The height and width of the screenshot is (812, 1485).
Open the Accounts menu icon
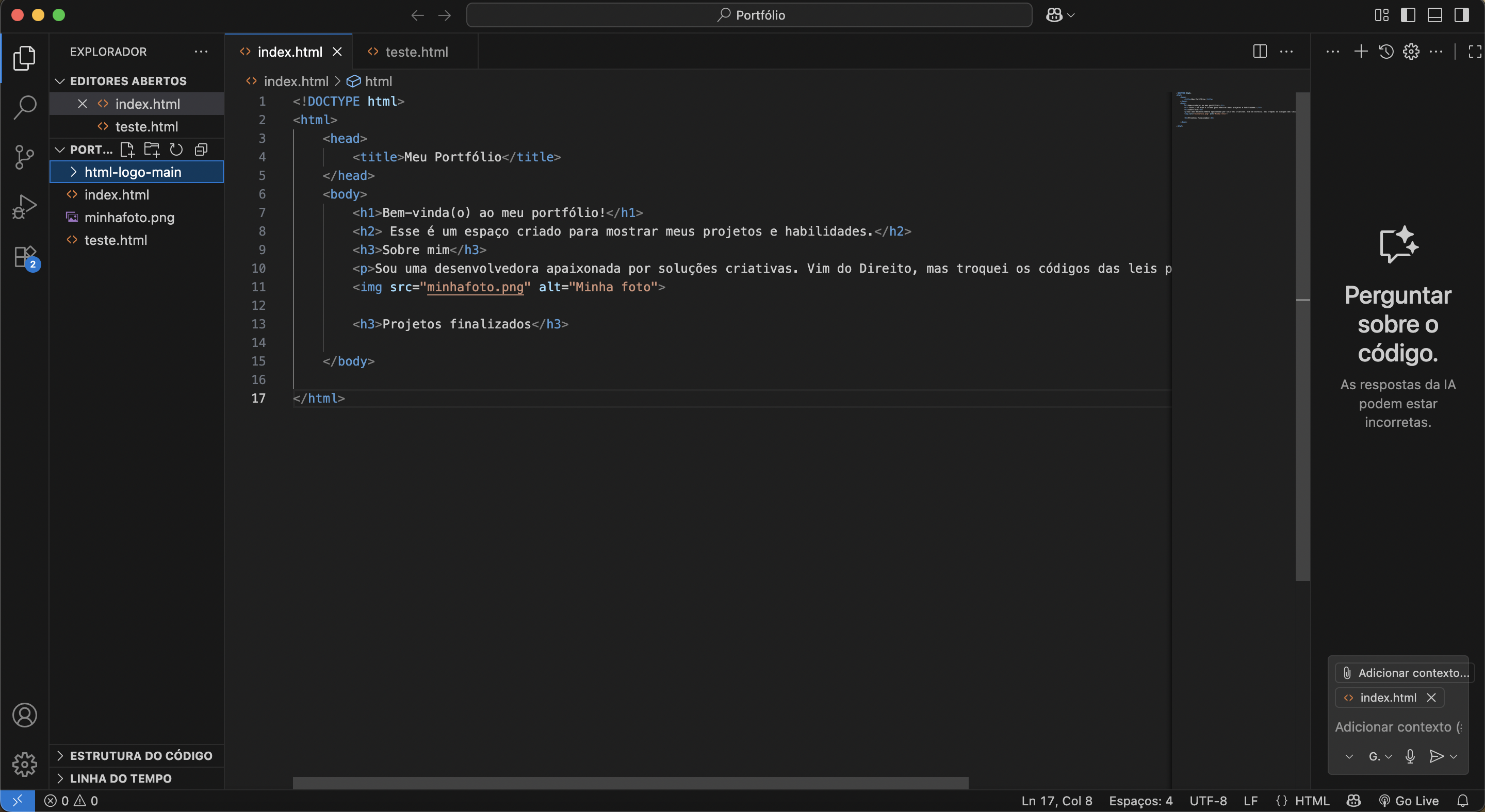coord(24,715)
